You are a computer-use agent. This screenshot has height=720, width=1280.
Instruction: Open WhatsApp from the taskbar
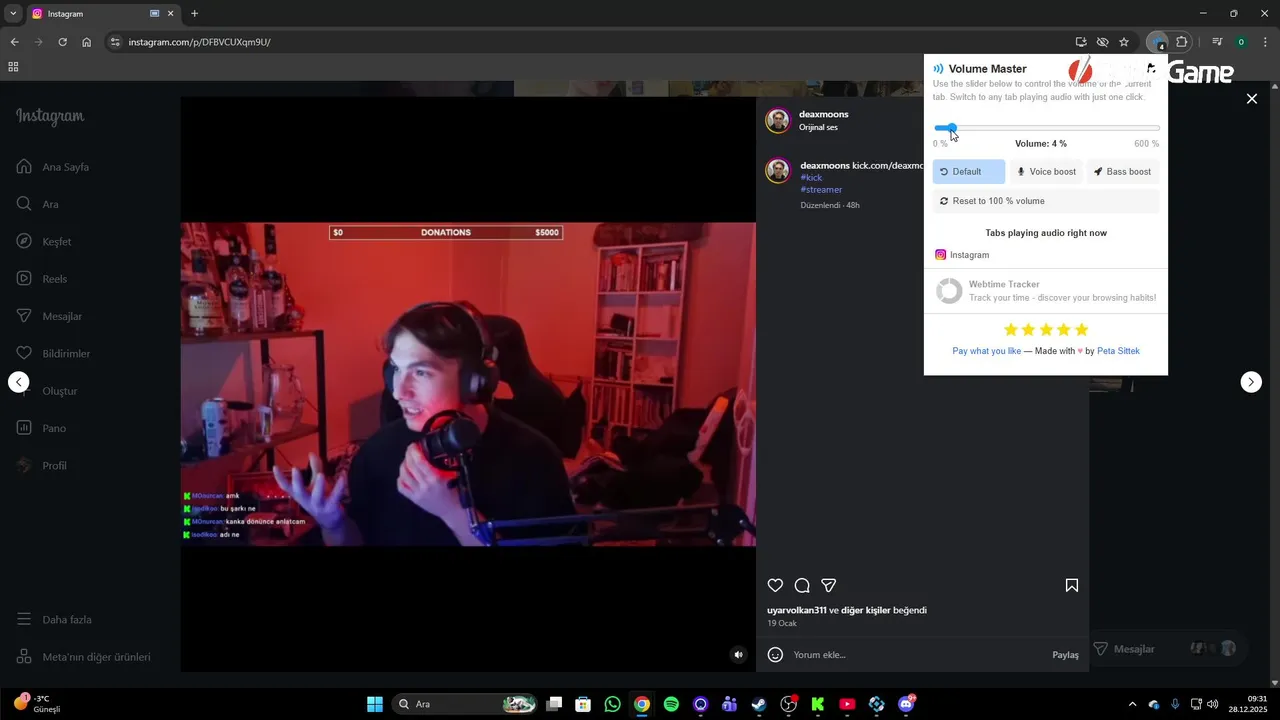612,704
